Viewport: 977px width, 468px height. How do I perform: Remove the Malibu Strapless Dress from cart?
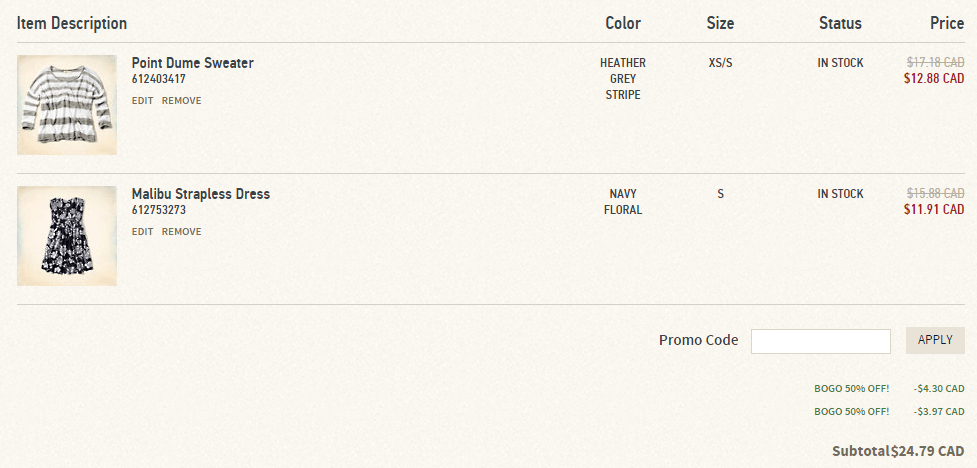181,231
